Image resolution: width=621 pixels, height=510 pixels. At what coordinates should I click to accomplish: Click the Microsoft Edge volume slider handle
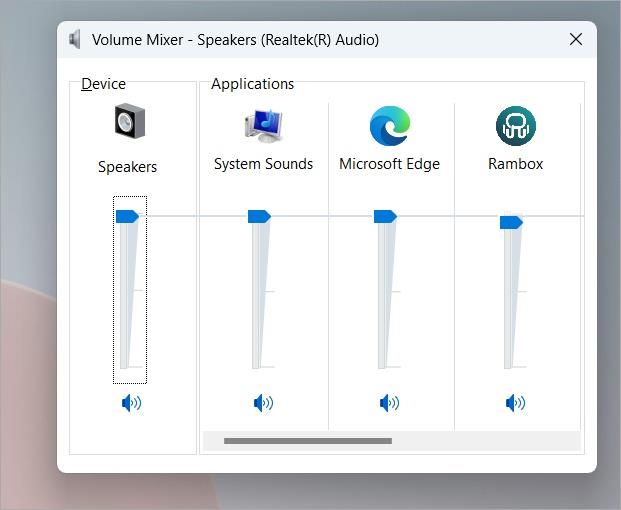[x=385, y=216]
